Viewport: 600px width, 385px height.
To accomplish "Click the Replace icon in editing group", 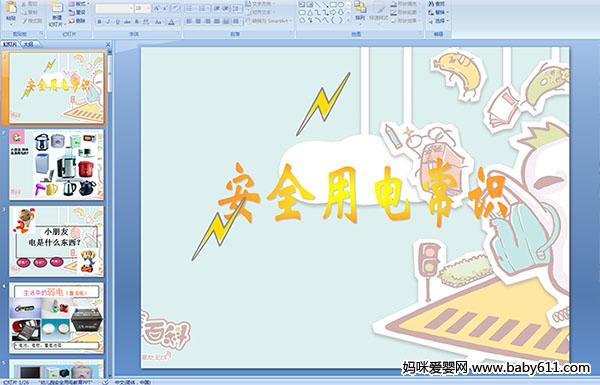I will point(431,12).
